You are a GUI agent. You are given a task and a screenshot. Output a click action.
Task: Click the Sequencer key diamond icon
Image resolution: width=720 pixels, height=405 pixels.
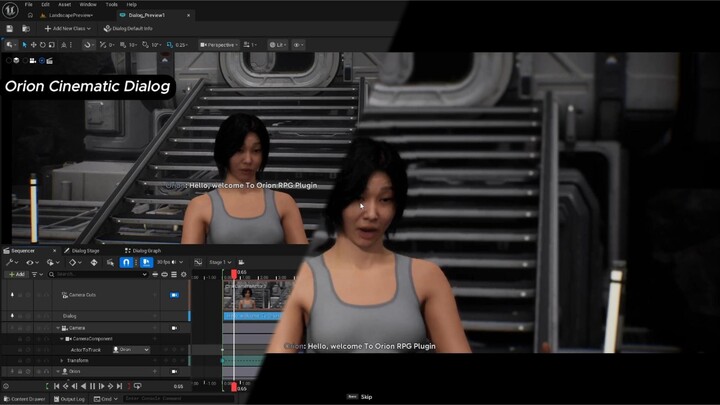pos(74,262)
